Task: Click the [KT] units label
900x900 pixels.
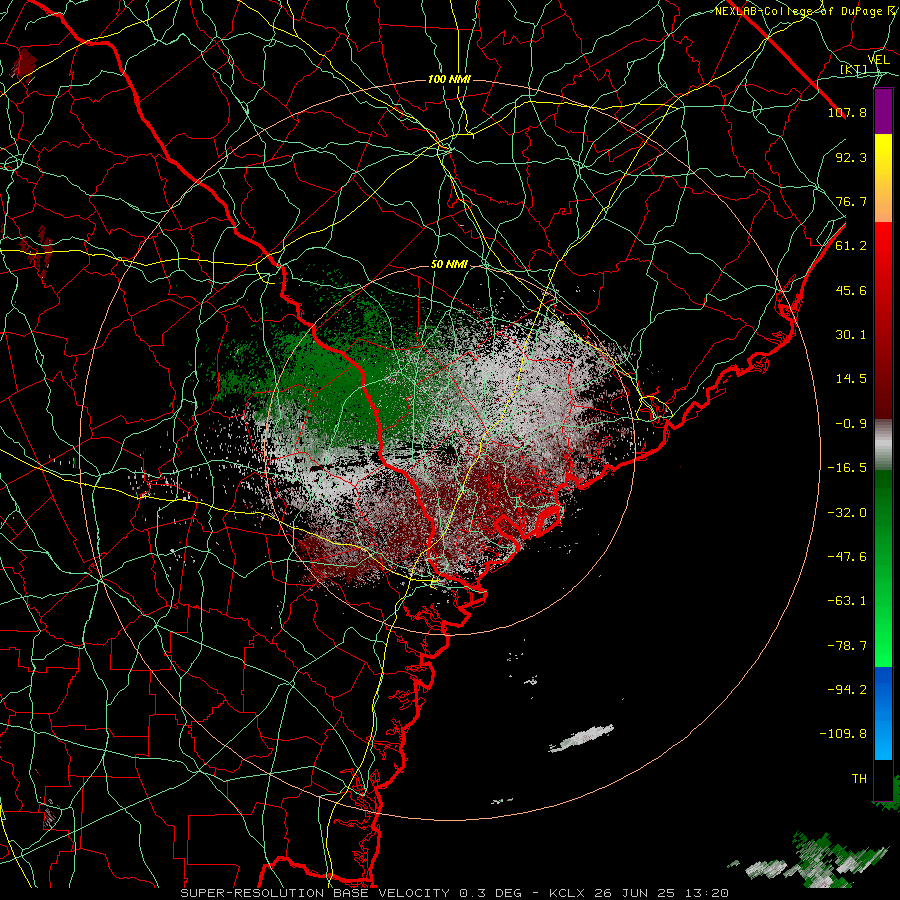Action: (854, 69)
